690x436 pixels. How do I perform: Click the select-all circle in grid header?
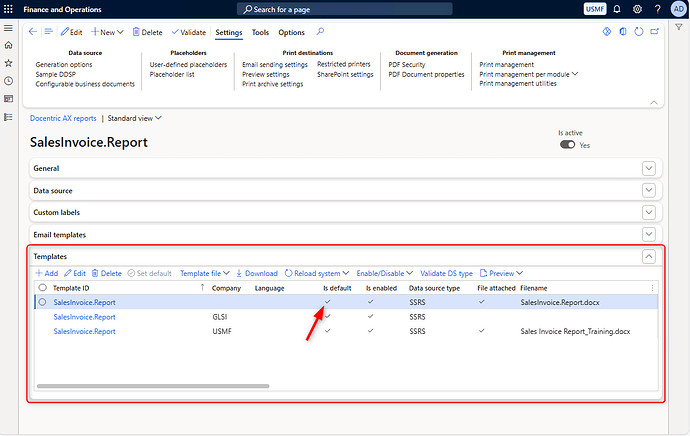tap(42, 288)
